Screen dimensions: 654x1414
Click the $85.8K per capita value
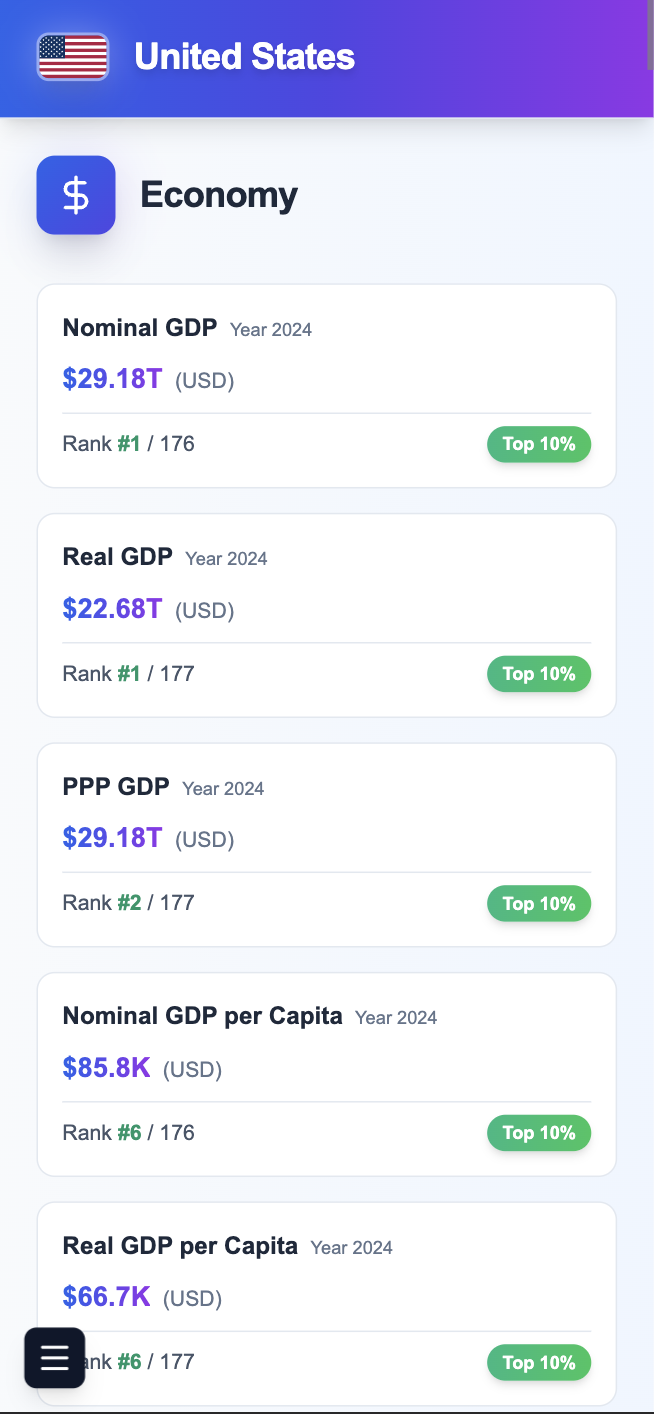tap(106, 1068)
